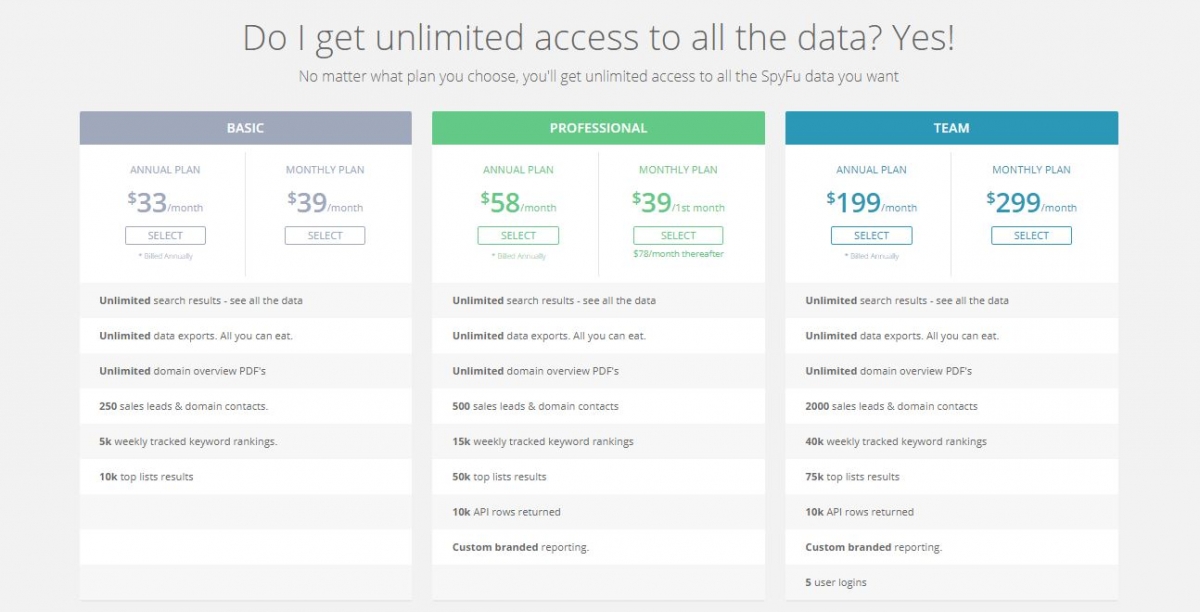Click the $299/month Team monthly price
Image resolution: width=1200 pixels, height=612 pixels.
1031,204
